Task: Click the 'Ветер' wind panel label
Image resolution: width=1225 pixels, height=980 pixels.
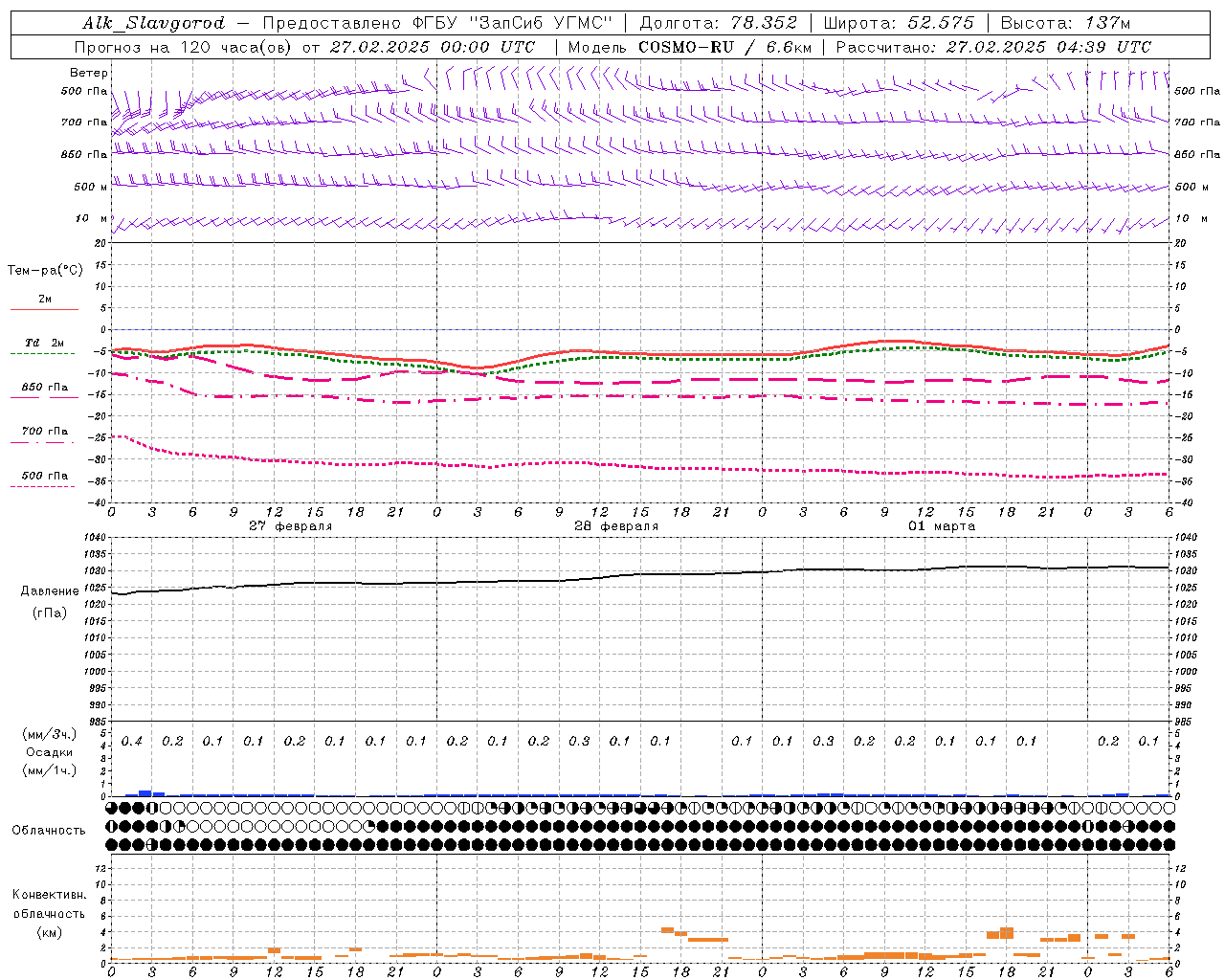Action: tap(89, 73)
